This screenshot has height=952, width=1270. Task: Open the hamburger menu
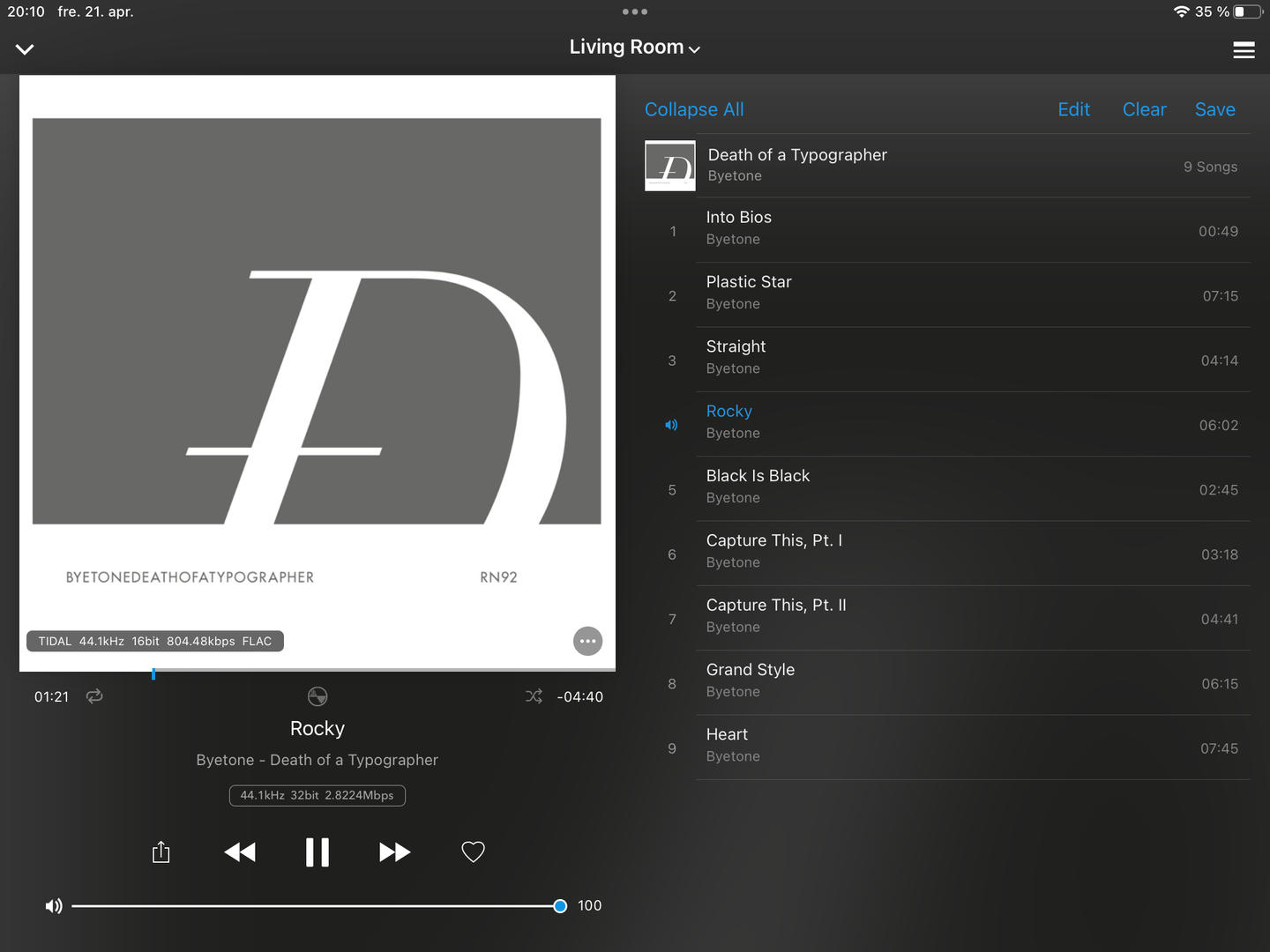pos(1244,50)
